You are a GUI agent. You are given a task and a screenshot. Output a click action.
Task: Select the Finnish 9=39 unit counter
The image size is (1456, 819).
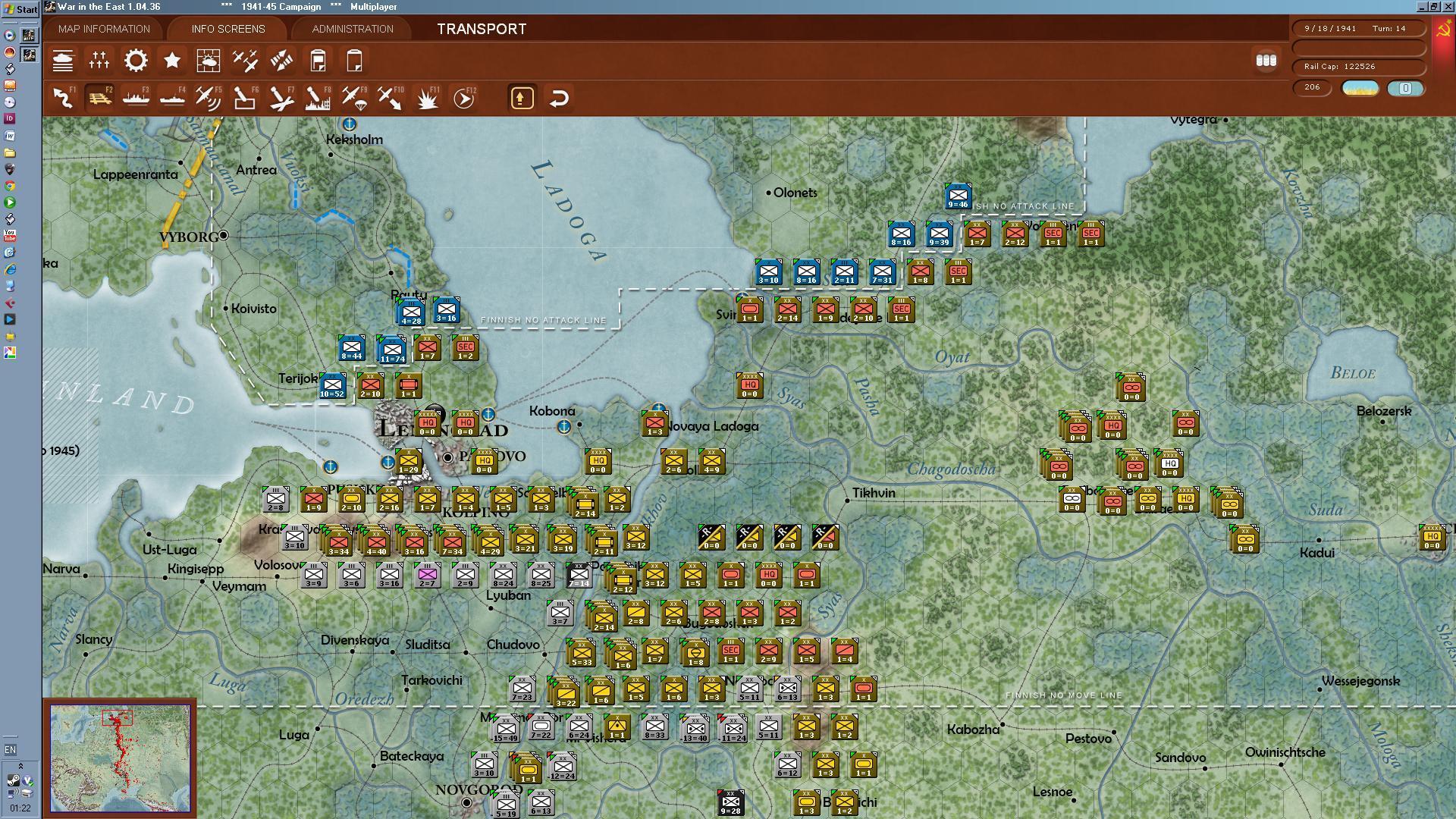click(x=939, y=234)
